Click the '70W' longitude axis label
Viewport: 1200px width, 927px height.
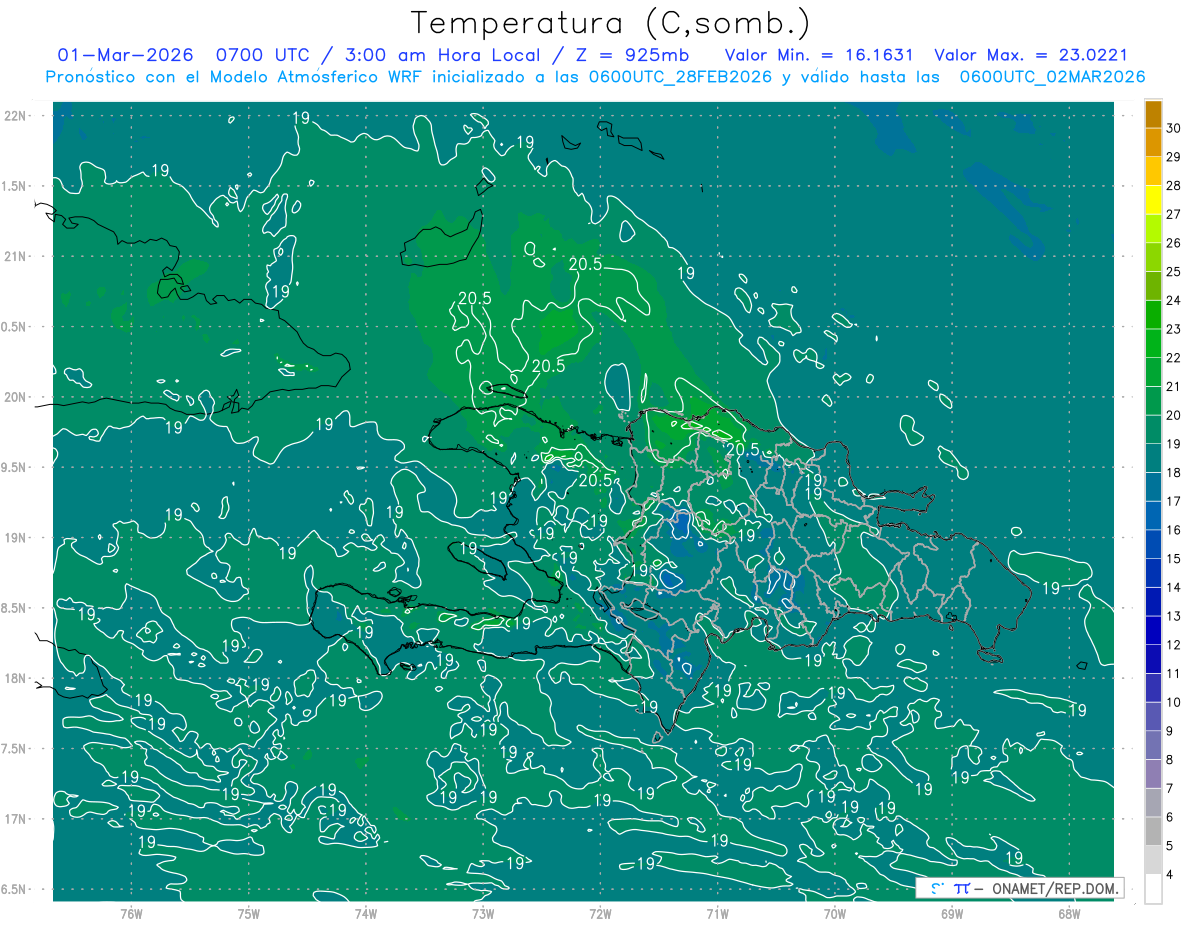pyautogui.click(x=835, y=913)
